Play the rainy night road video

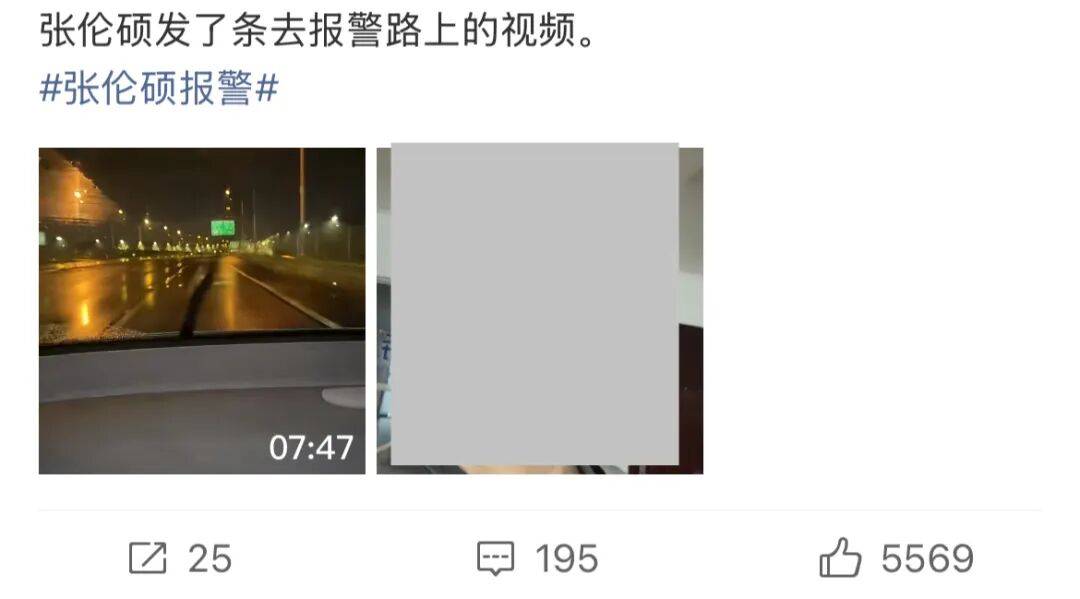tap(202, 311)
